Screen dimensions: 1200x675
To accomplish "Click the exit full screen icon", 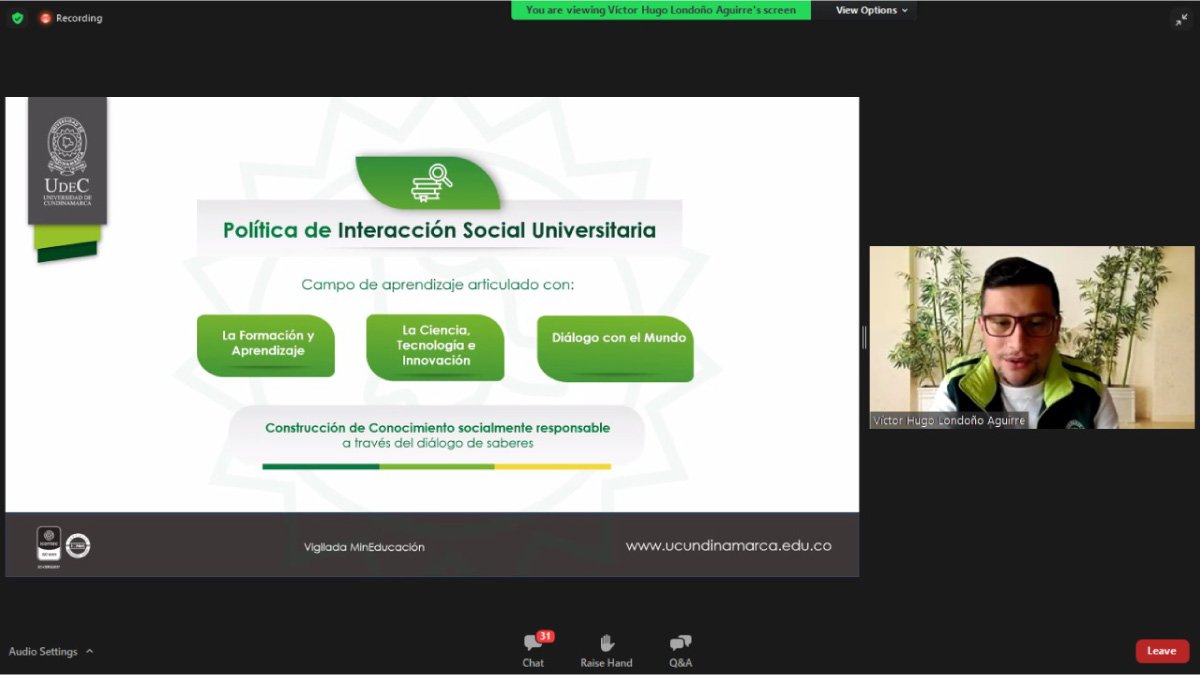I will [x=1181, y=19].
